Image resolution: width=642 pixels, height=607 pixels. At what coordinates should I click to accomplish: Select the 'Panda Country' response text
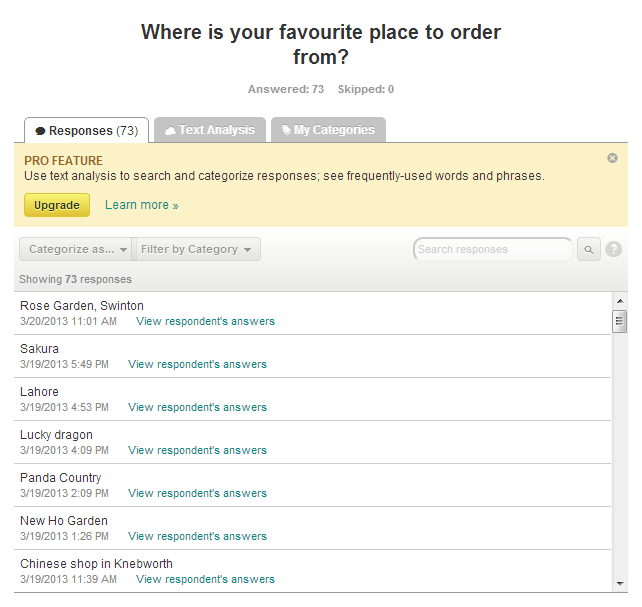coord(61,478)
